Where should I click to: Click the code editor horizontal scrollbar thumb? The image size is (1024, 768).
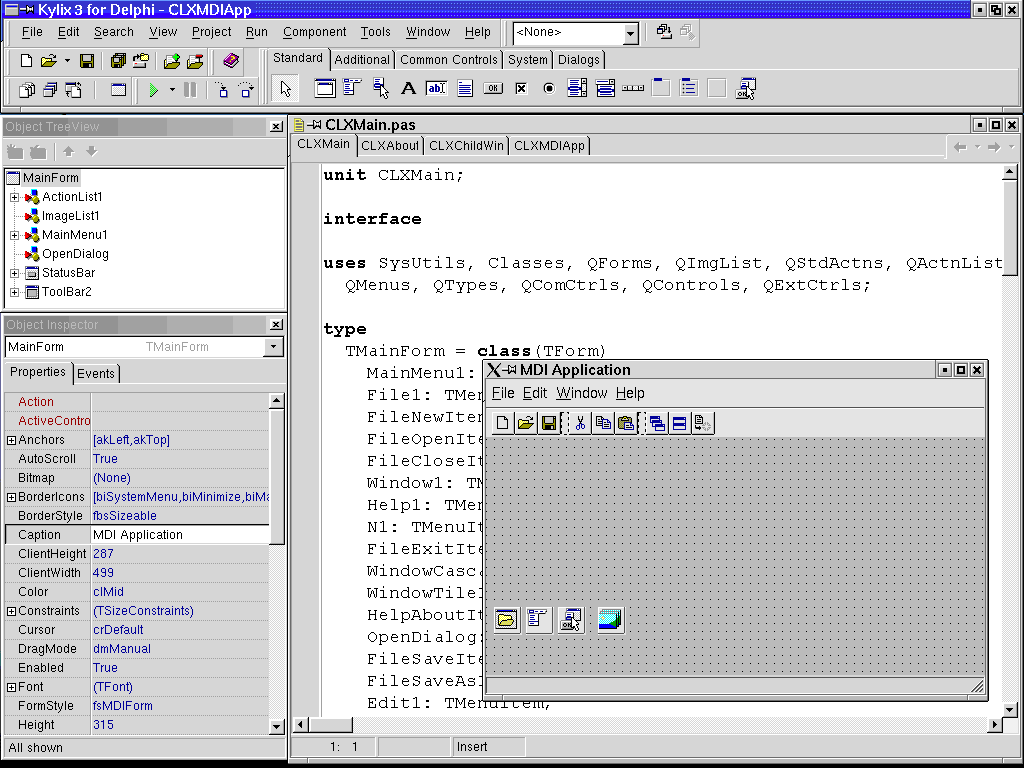pos(330,724)
